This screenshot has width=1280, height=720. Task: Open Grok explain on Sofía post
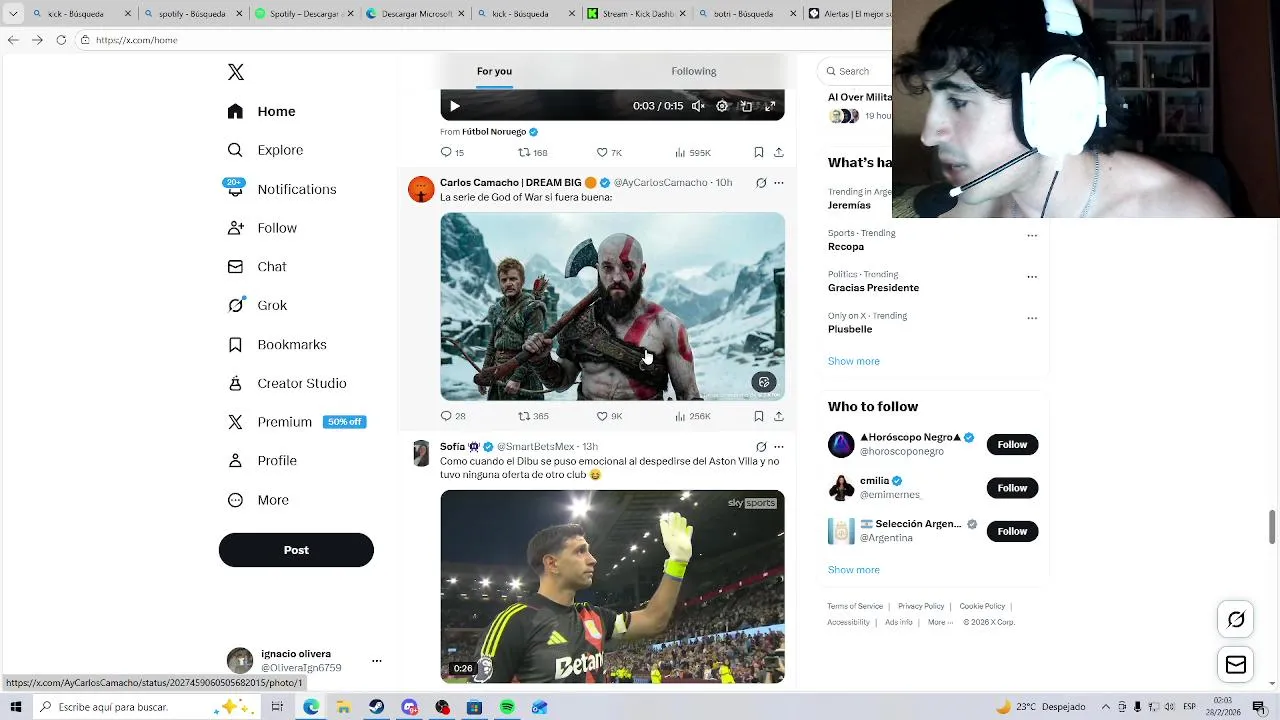pos(761,447)
